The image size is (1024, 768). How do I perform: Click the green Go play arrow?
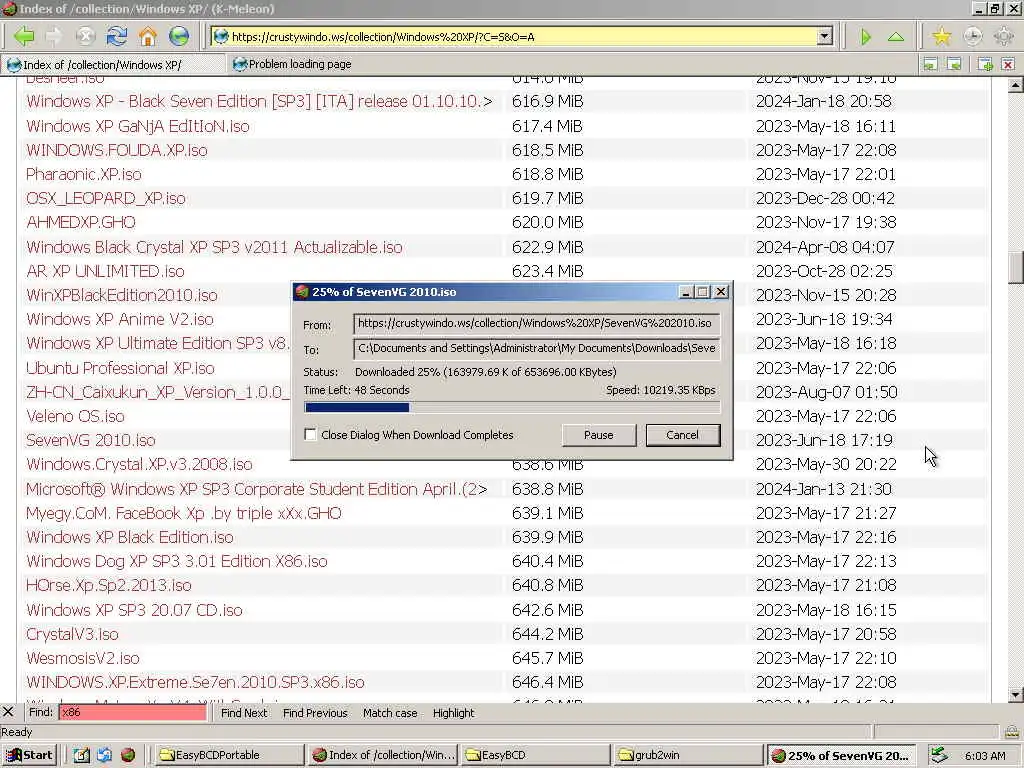pos(865,37)
